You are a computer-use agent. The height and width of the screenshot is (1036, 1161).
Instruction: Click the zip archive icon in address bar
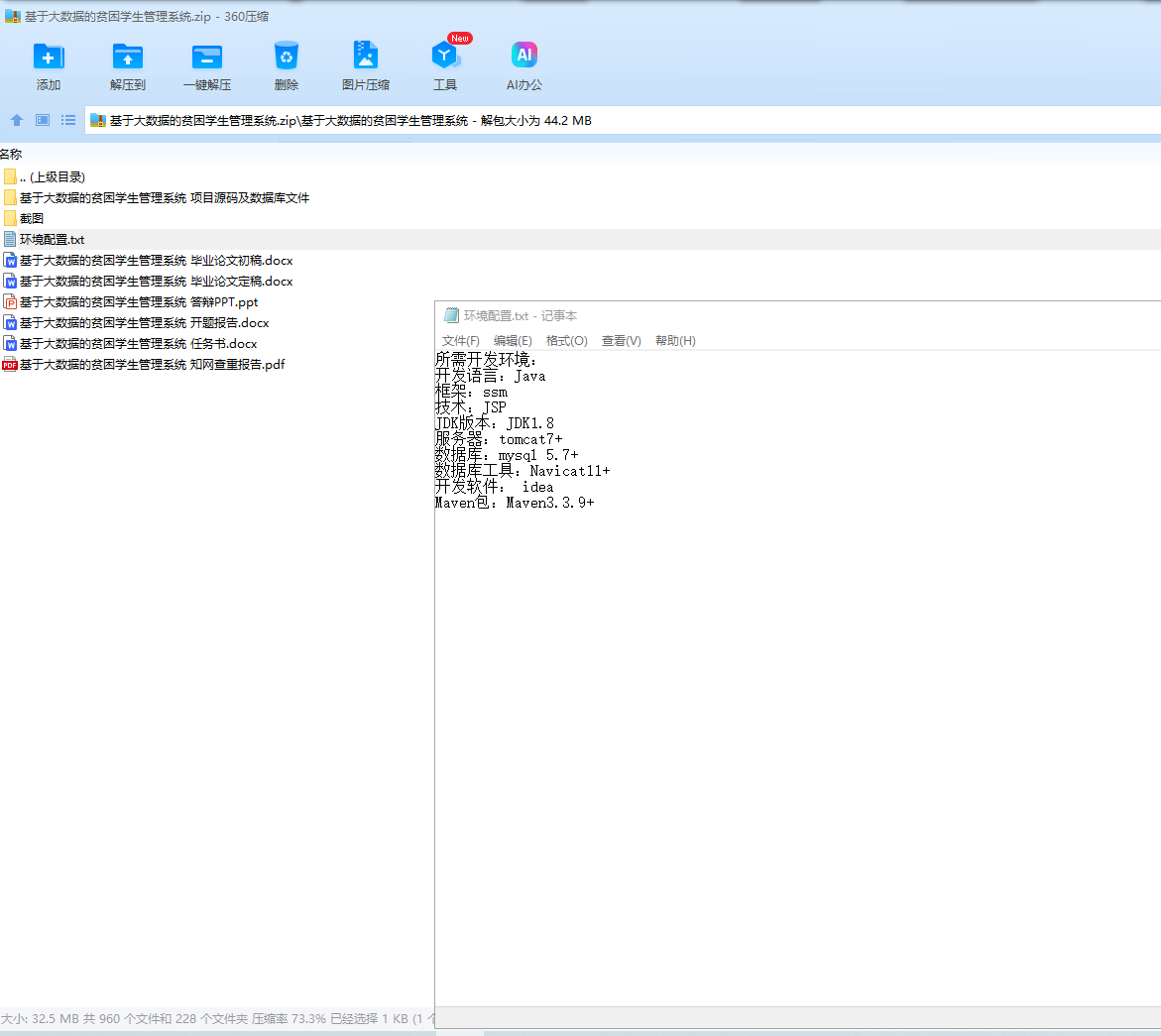[98, 121]
